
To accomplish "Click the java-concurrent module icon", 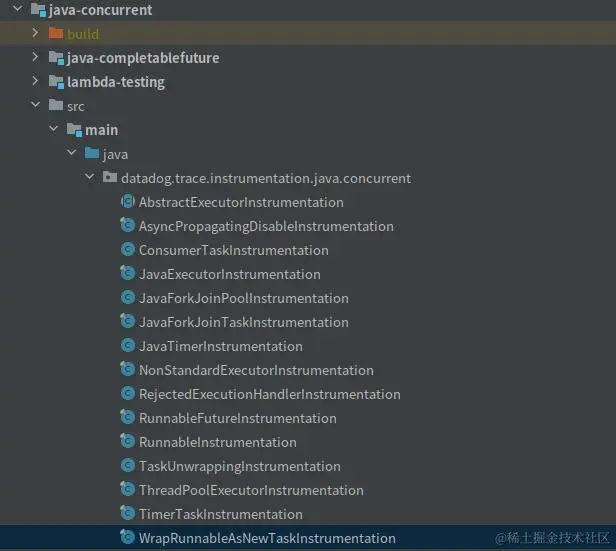I will coord(38,10).
